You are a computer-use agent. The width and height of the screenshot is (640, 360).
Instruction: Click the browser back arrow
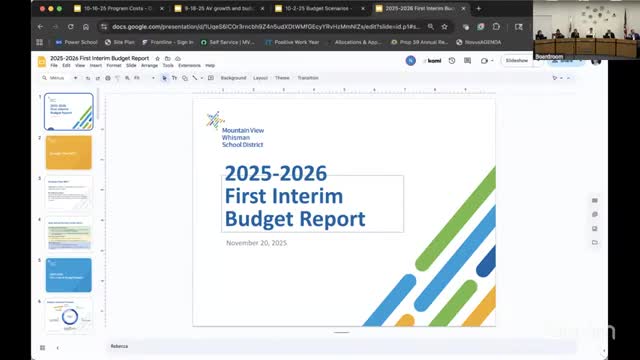coord(40,27)
